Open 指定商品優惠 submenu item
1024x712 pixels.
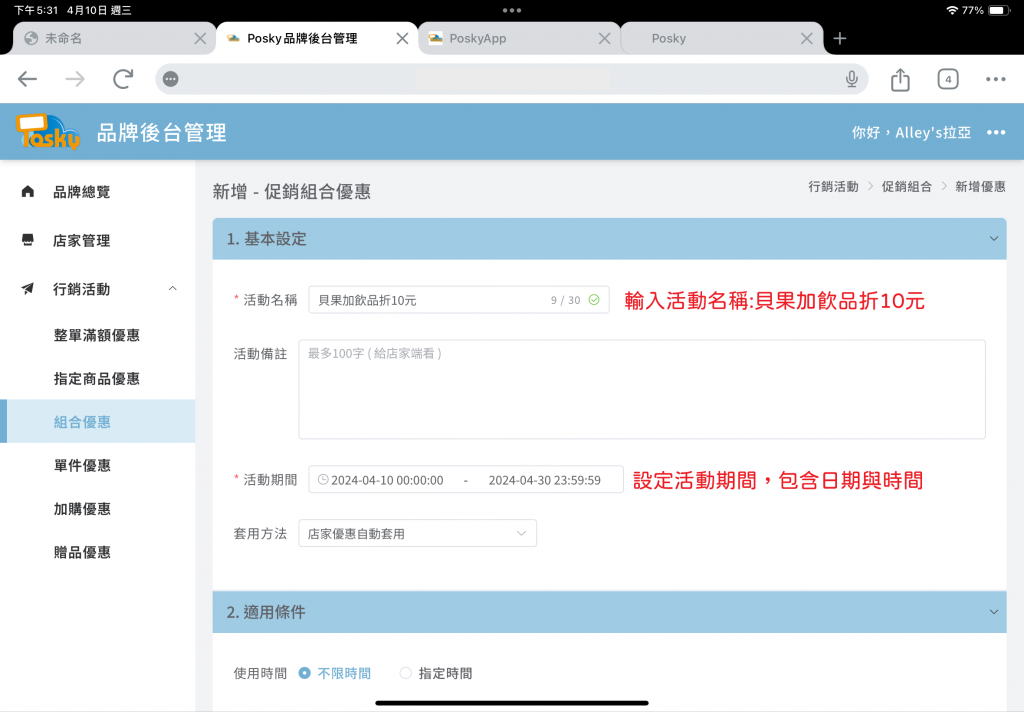97,378
